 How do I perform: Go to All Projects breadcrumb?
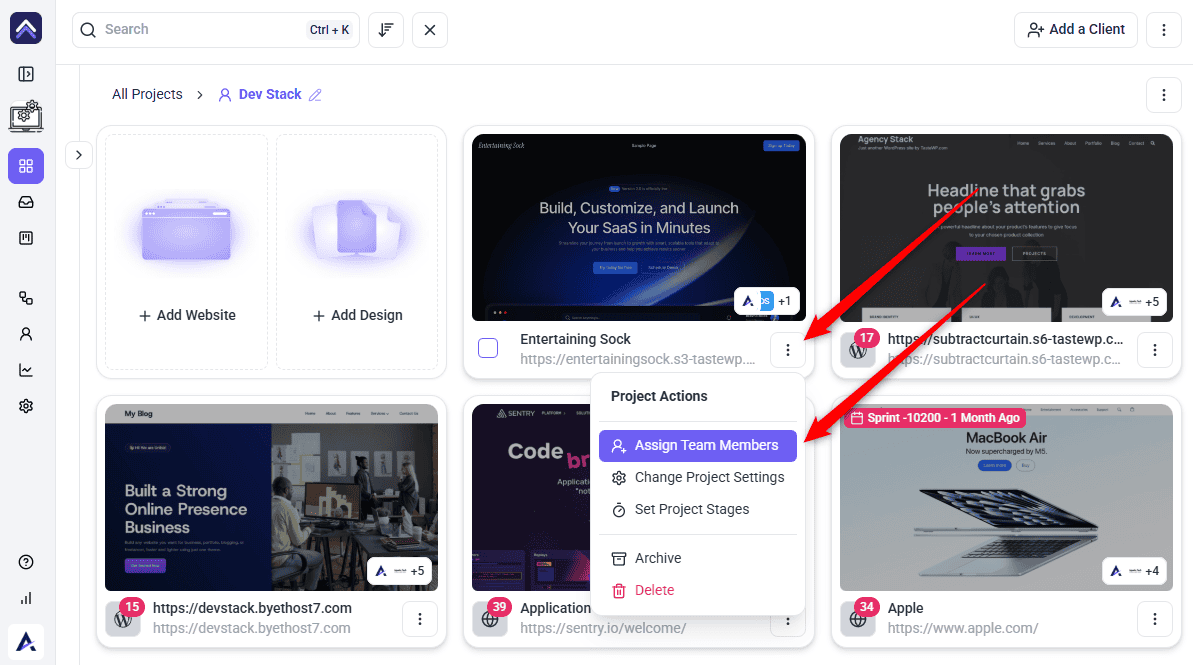[x=148, y=94]
